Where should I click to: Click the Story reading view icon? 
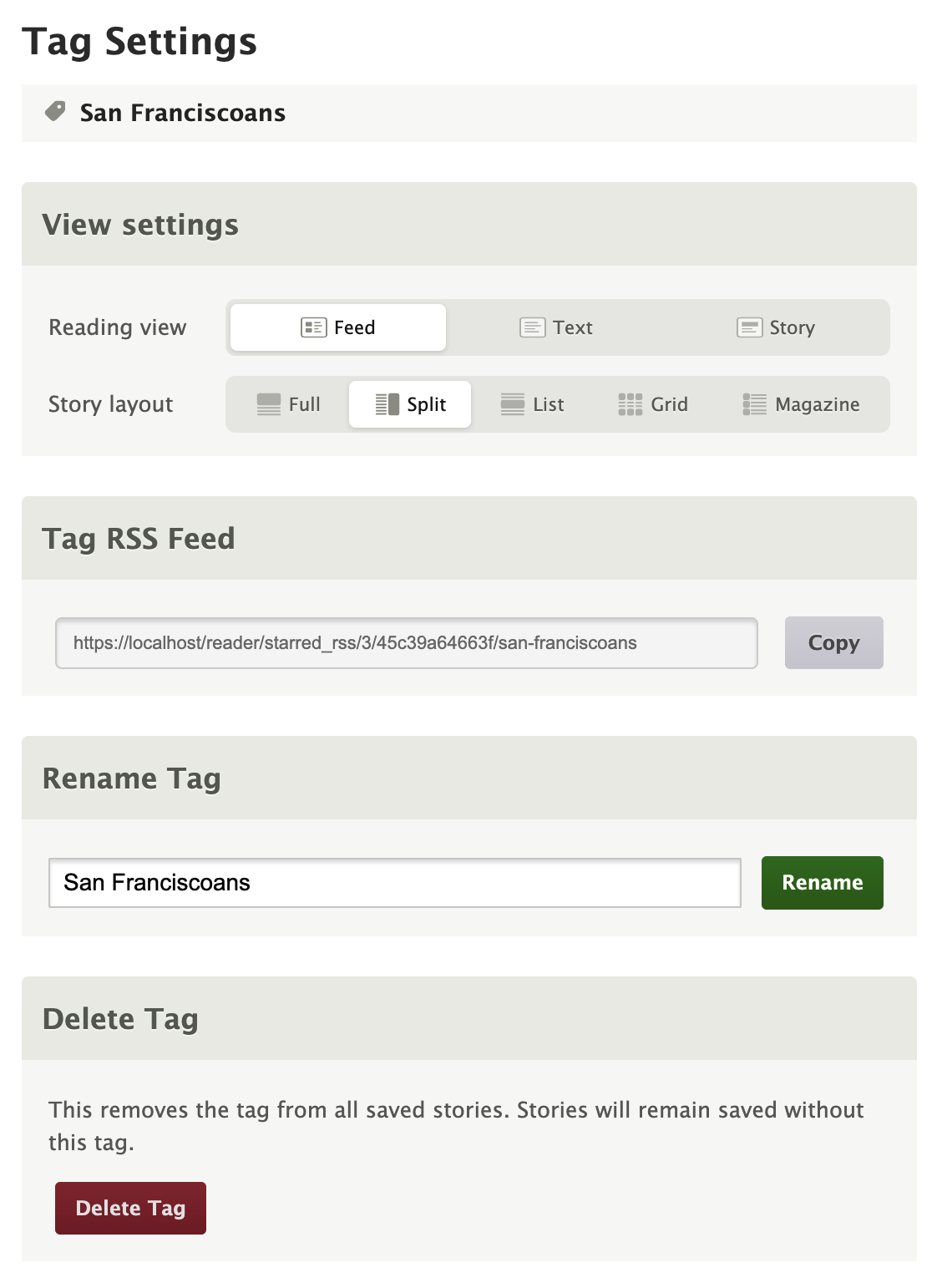pyautogui.click(x=749, y=327)
